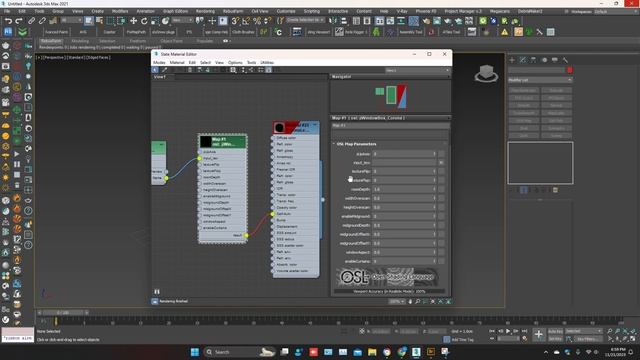Collapse the material node with its minus button

(315, 124)
